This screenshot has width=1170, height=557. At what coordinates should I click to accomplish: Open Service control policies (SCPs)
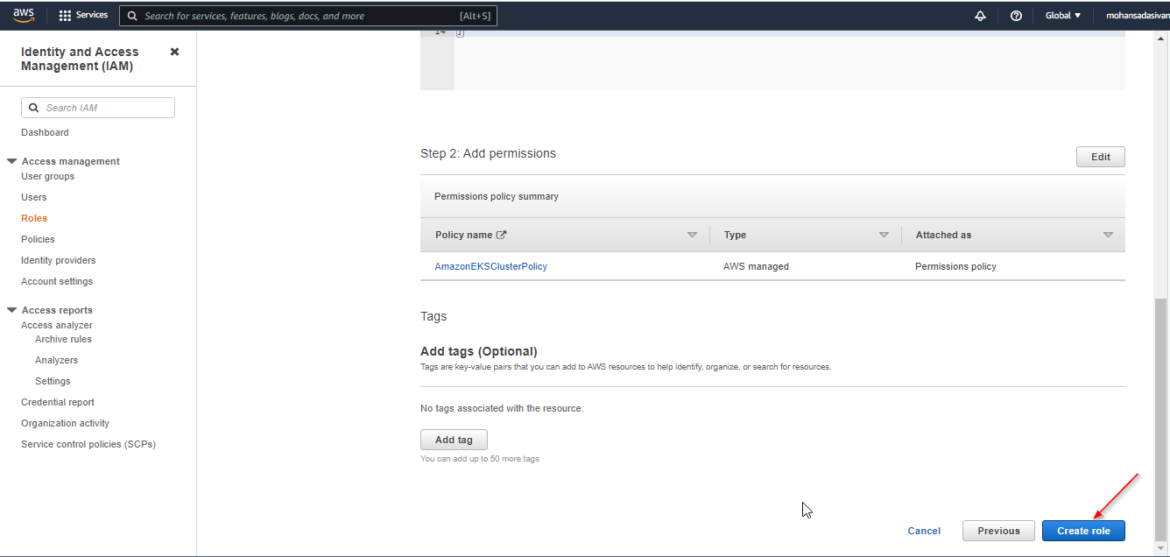point(88,444)
